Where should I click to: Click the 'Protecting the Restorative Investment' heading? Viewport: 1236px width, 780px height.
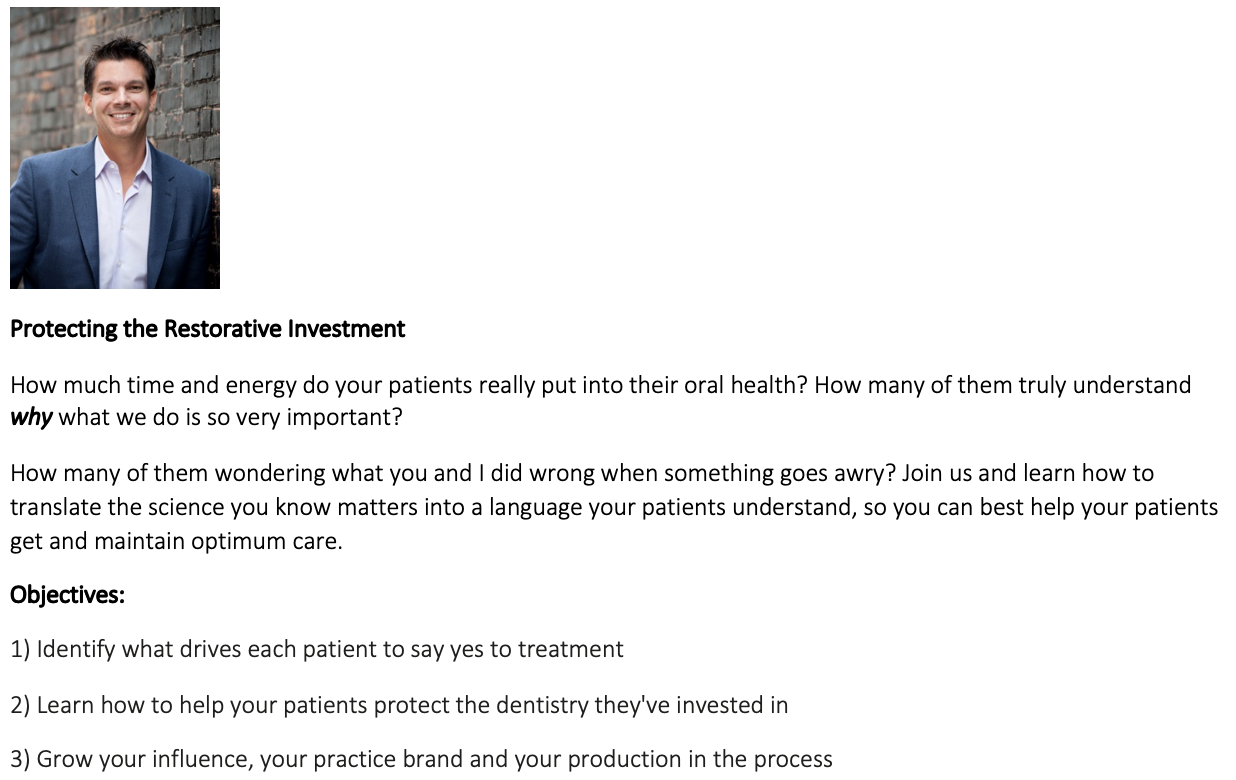[207, 329]
